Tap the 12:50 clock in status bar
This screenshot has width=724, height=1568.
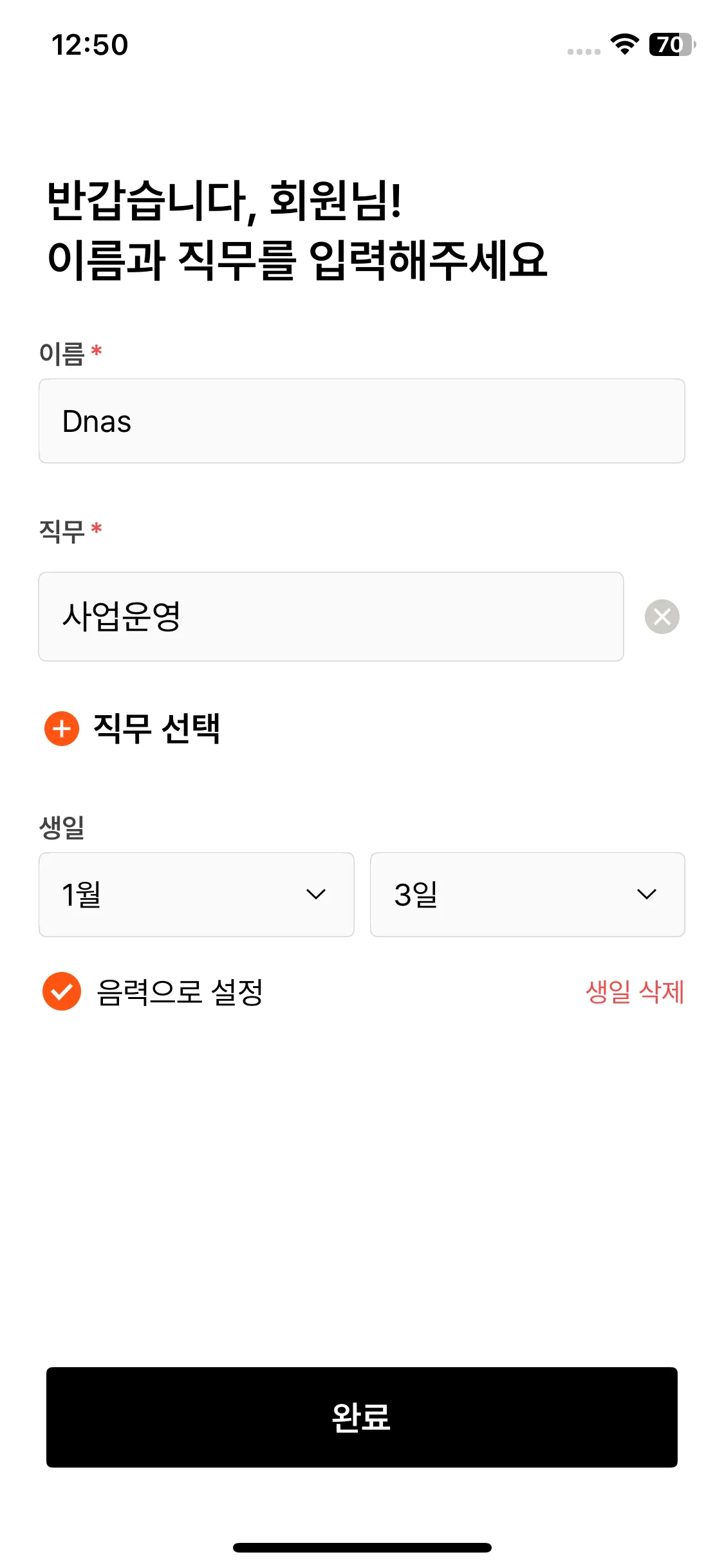(x=90, y=45)
